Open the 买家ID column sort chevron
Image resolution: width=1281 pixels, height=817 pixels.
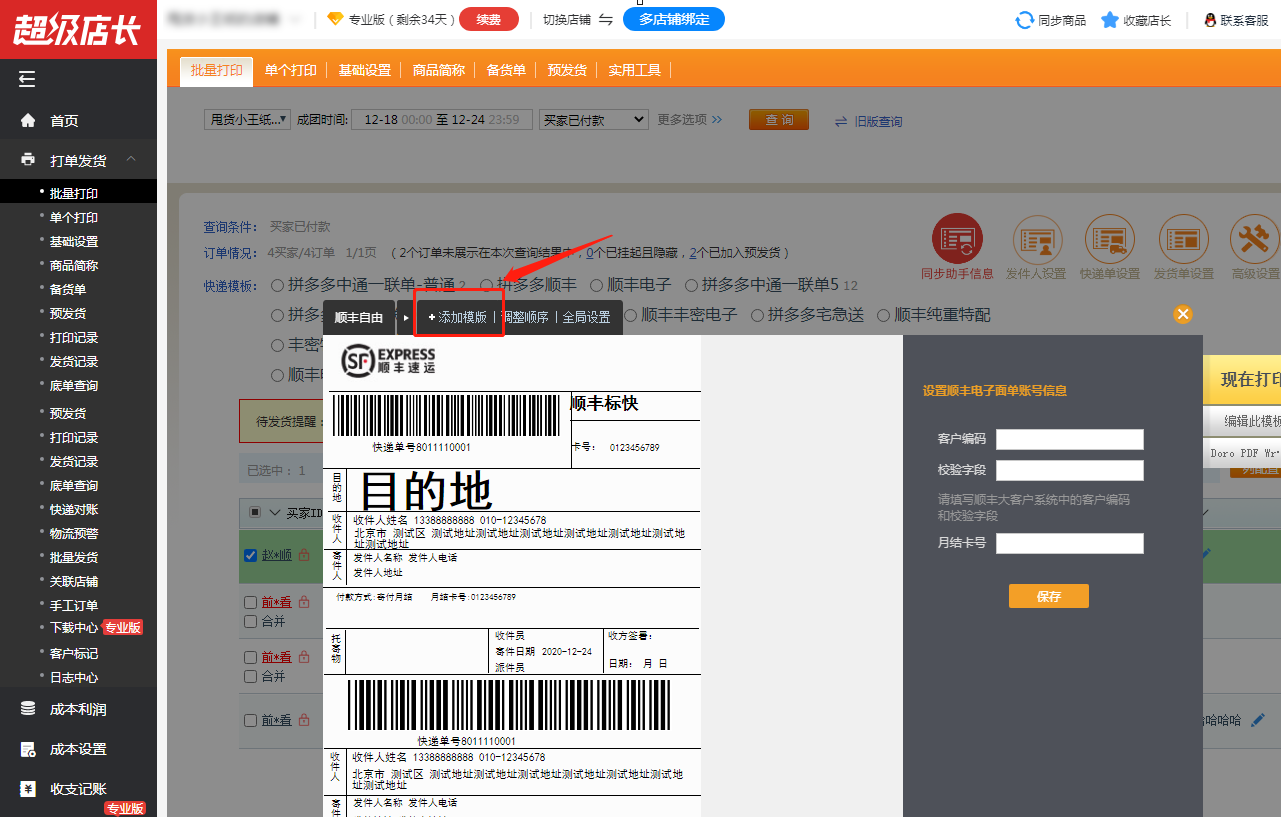pyautogui.click(x=275, y=513)
